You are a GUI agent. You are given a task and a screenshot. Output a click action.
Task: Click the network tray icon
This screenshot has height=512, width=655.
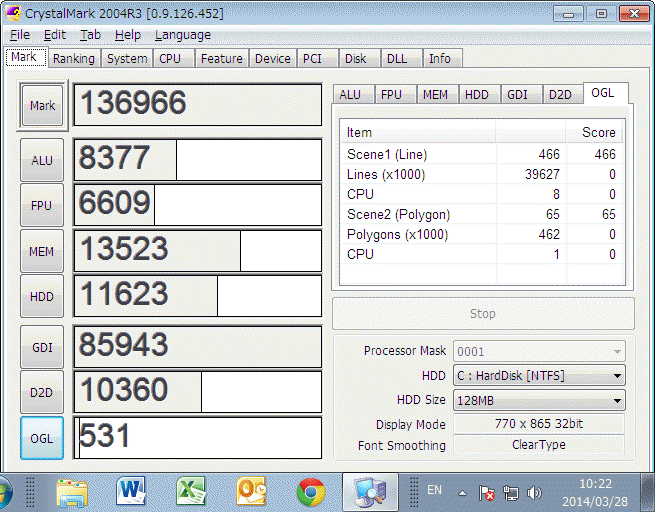[510, 493]
